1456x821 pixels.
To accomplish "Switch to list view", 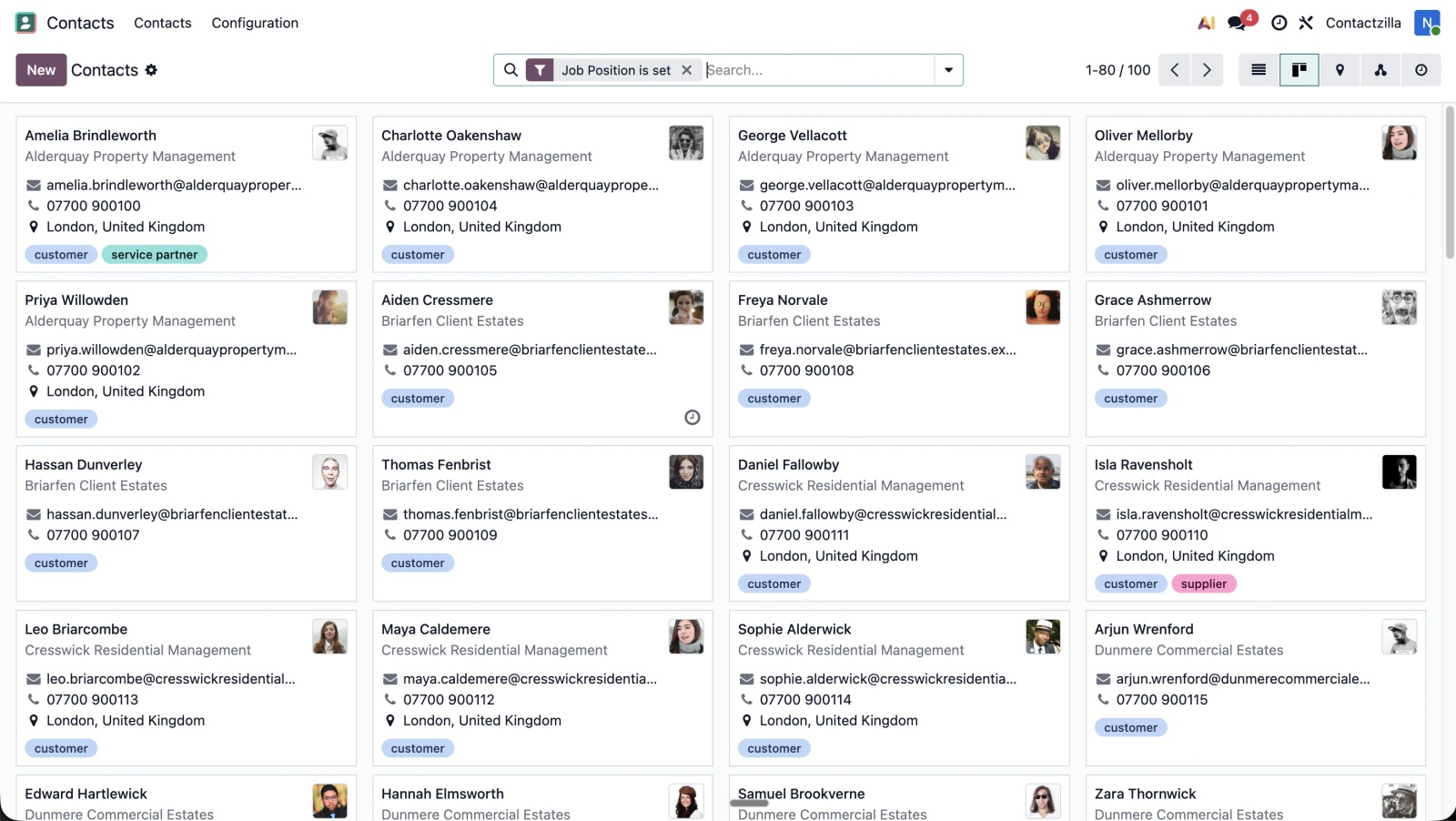I will [x=1259, y=70].
